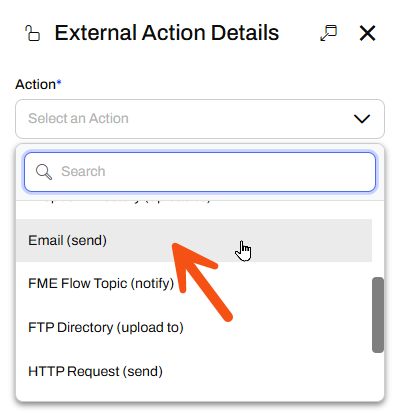The height and width of the screenshot is (416, 400).
Task: Open the Select an Action combo box
Action: pos(200,119)
